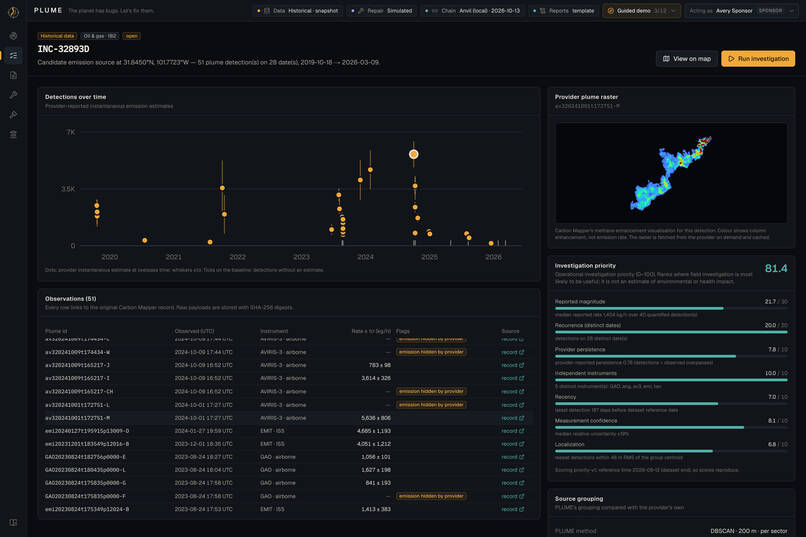Open record link for av320241001t172751-L
Image resolution: width=806 pixels, height=537 pixels.
pos(512,405)
